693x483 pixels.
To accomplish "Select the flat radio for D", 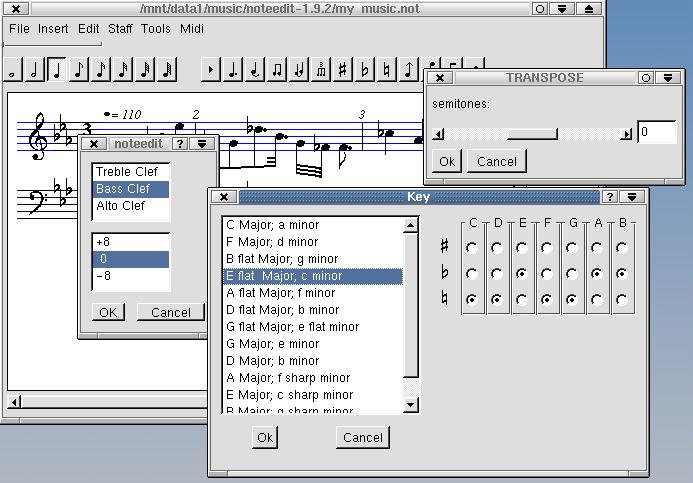I will [497, 273].
